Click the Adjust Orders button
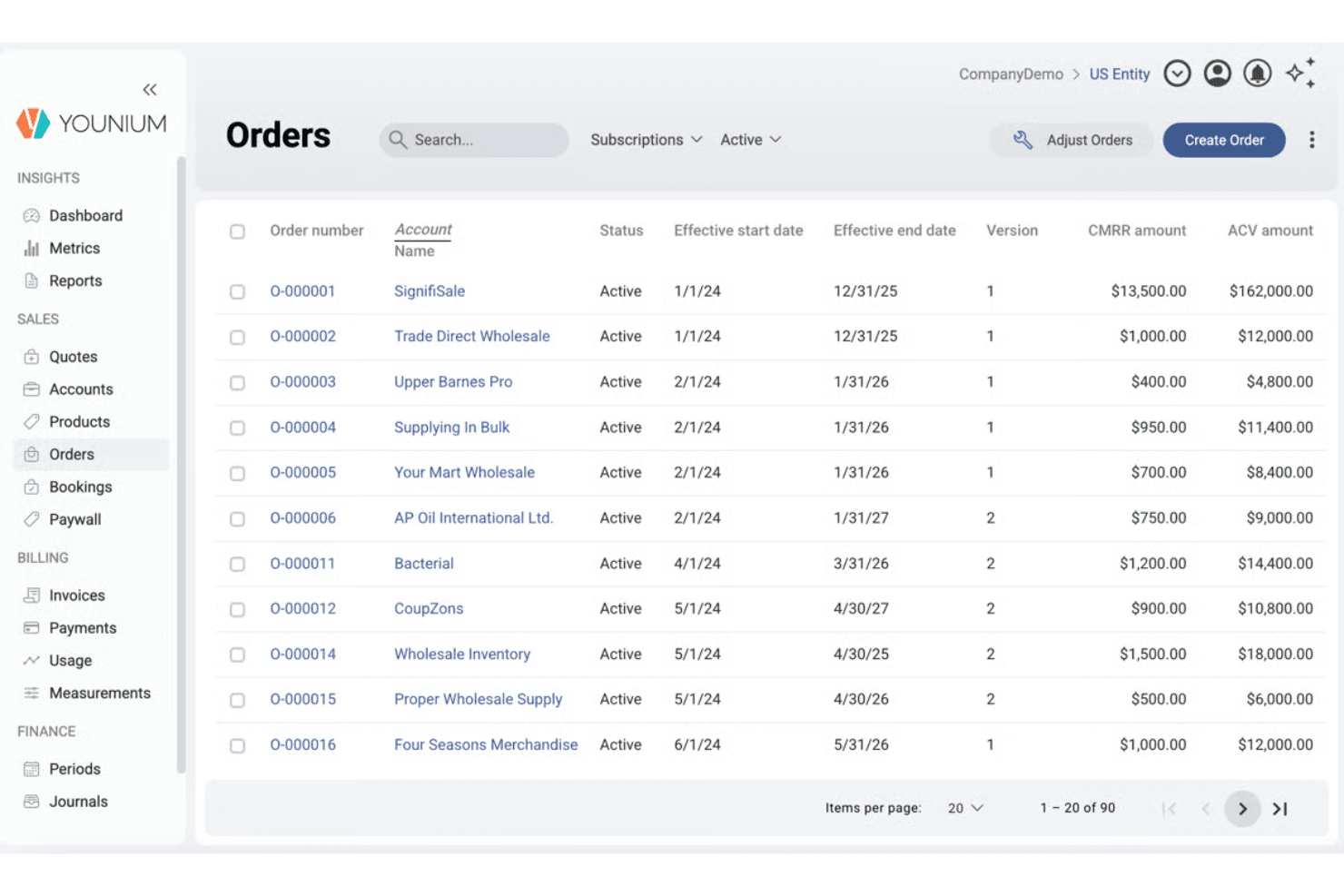 pos(1072,140)
